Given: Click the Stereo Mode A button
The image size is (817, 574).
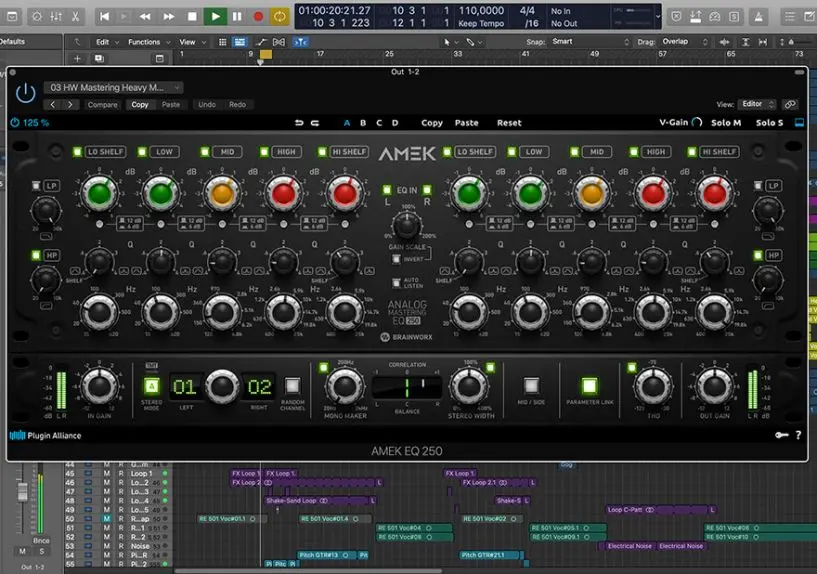Looking at the screenshot, I should point(152,386).
